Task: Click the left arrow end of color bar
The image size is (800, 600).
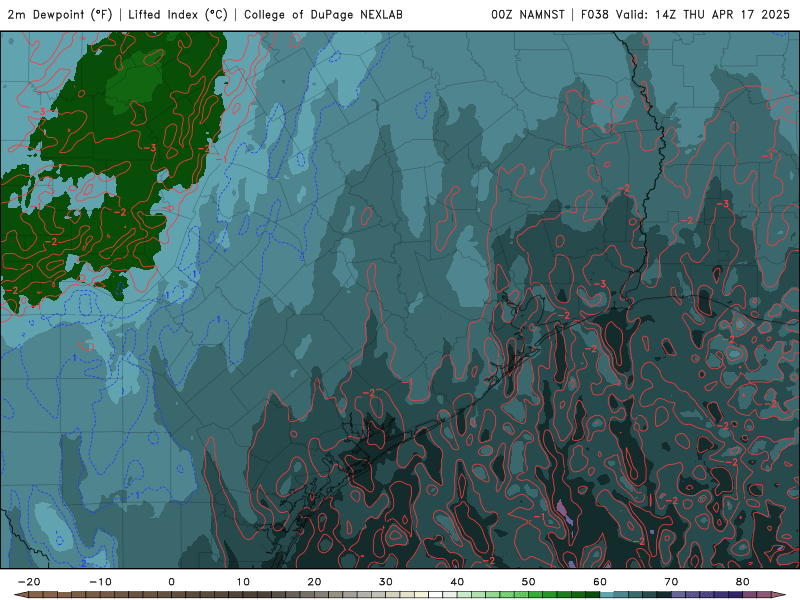Action: [x=21, y=595]
